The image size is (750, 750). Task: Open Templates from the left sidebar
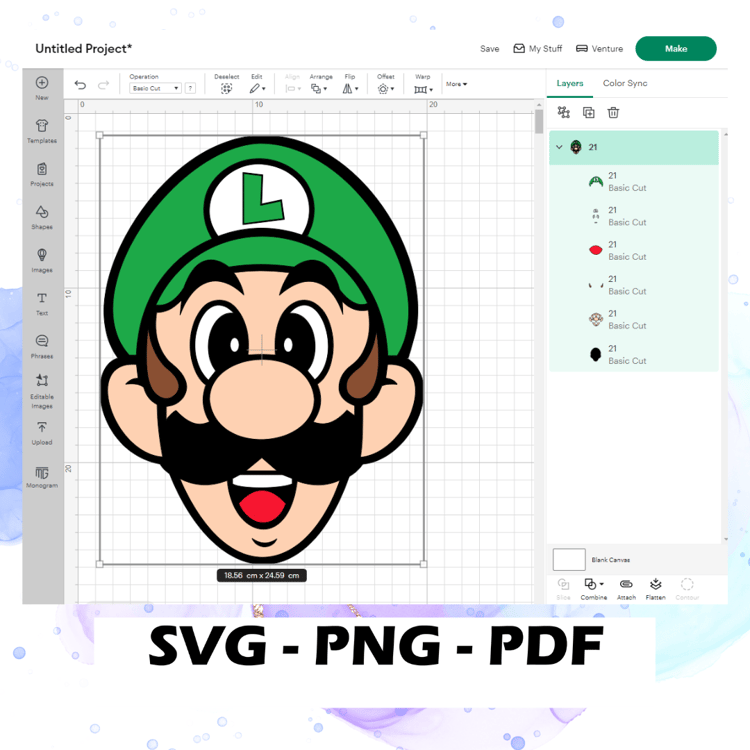tap(42, 131)
